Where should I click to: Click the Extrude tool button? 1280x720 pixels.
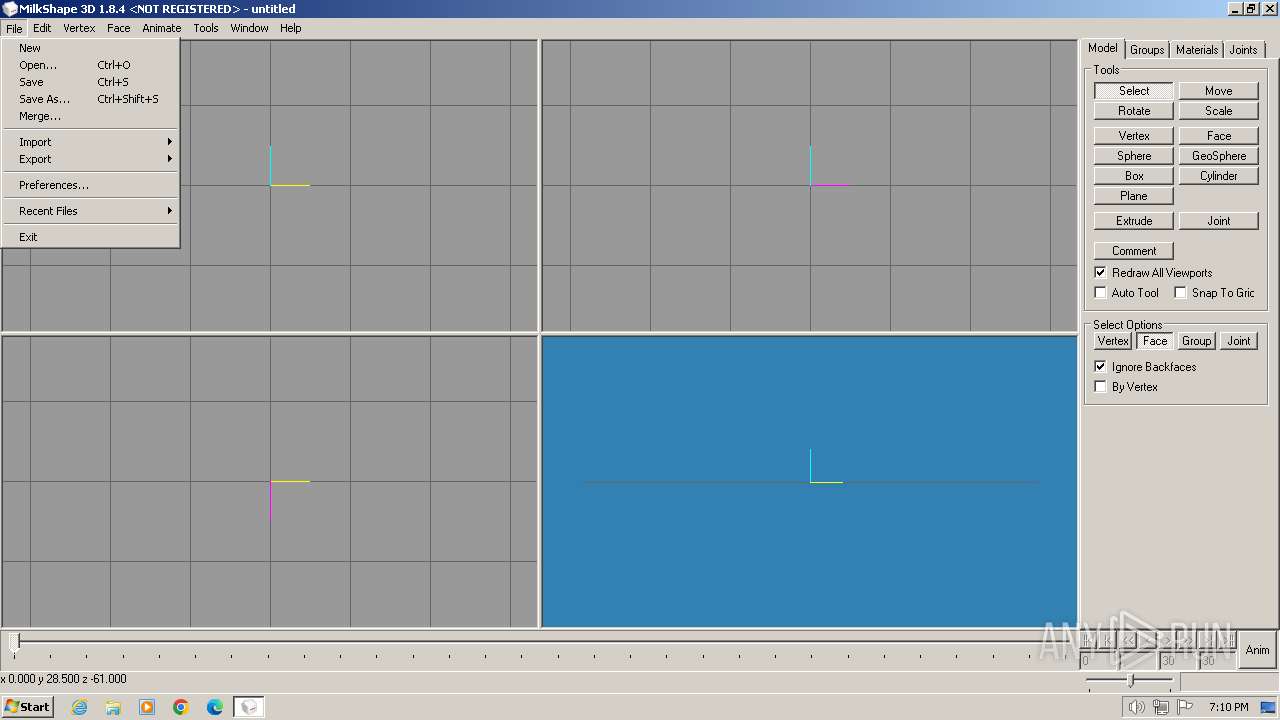coord(1134,221)
